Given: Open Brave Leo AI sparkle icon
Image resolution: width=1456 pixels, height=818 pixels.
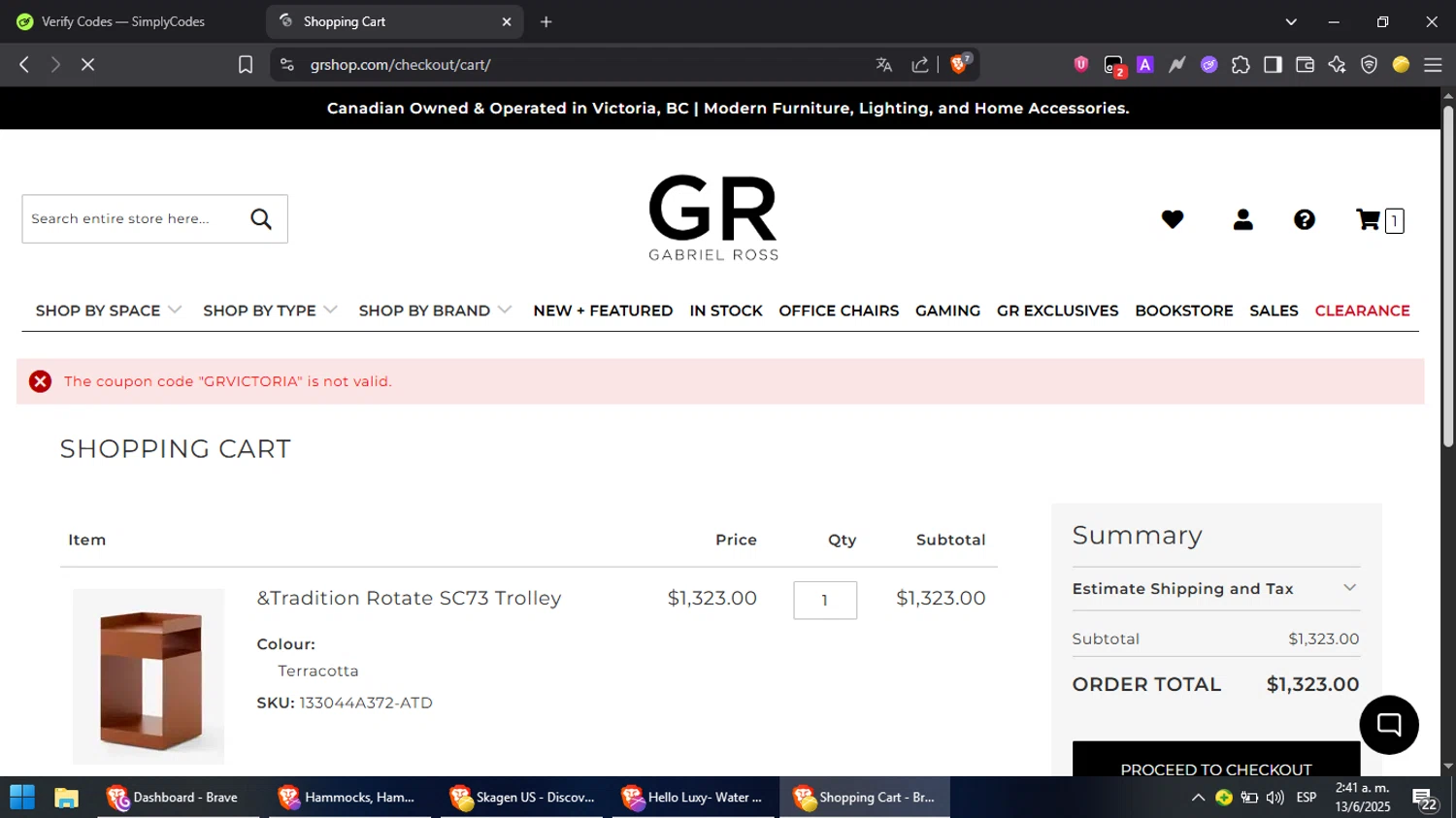Looking at the screenshot, I should pos(1337,65).
